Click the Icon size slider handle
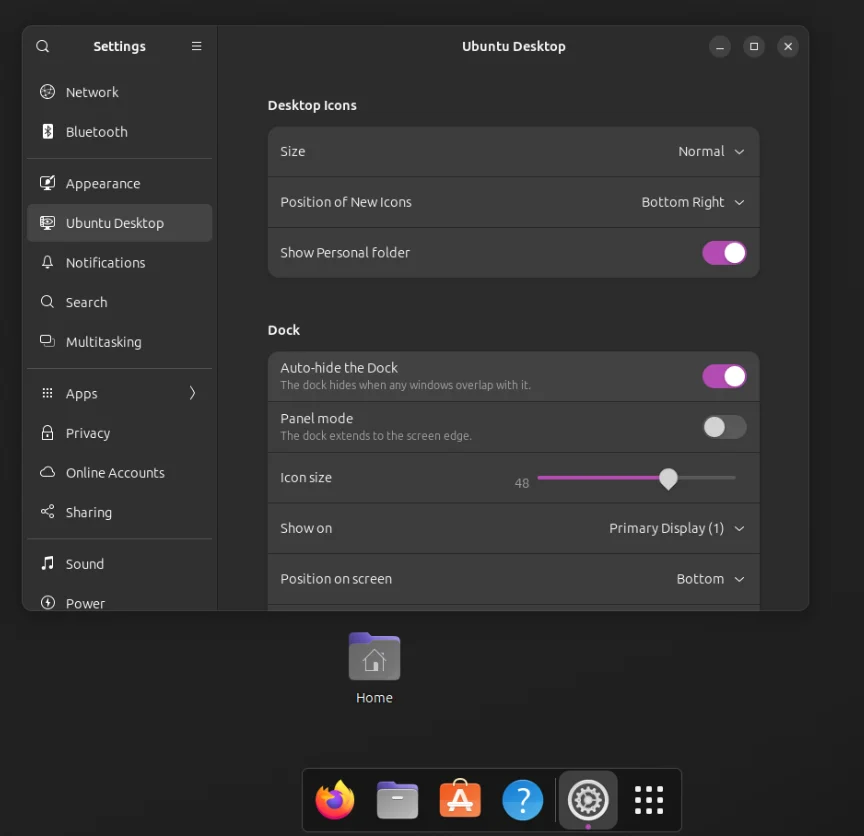The width and height of the screenshot is (864, 836). [x=668, y=478]
